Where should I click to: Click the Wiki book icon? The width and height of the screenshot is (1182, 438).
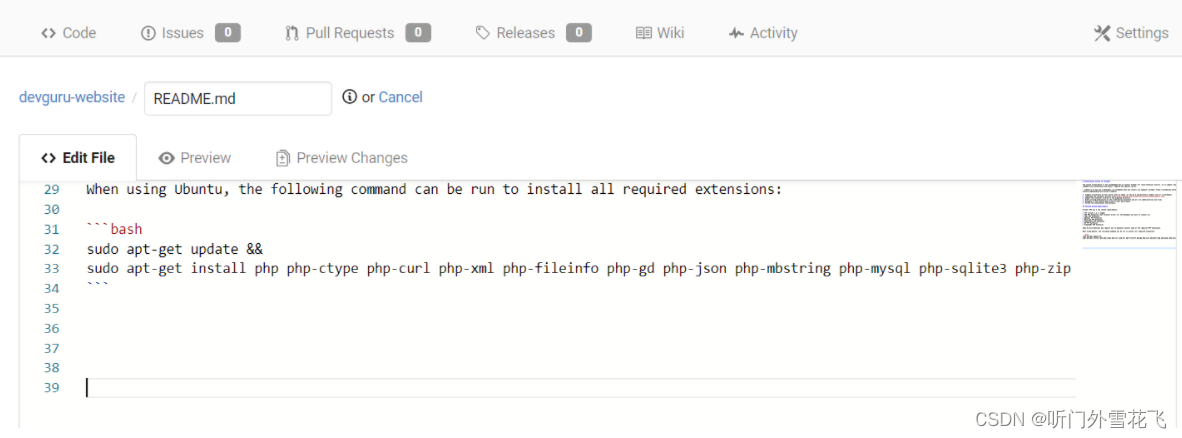(643, 33)
